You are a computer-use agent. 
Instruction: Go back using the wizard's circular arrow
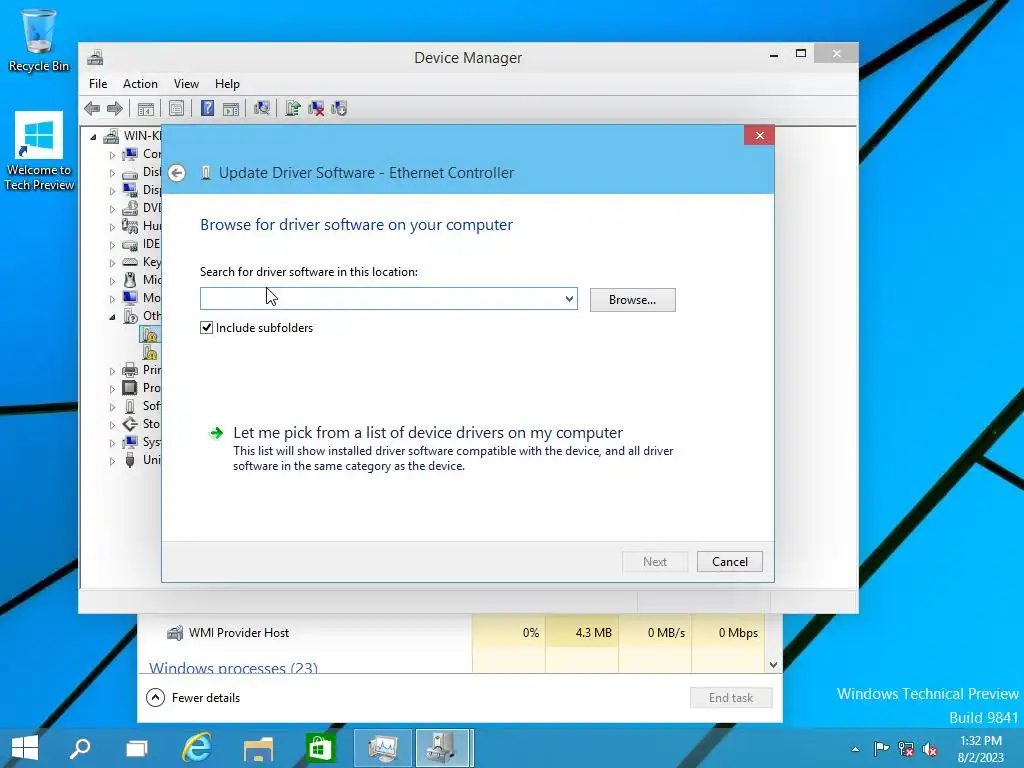tap(176, 173)
